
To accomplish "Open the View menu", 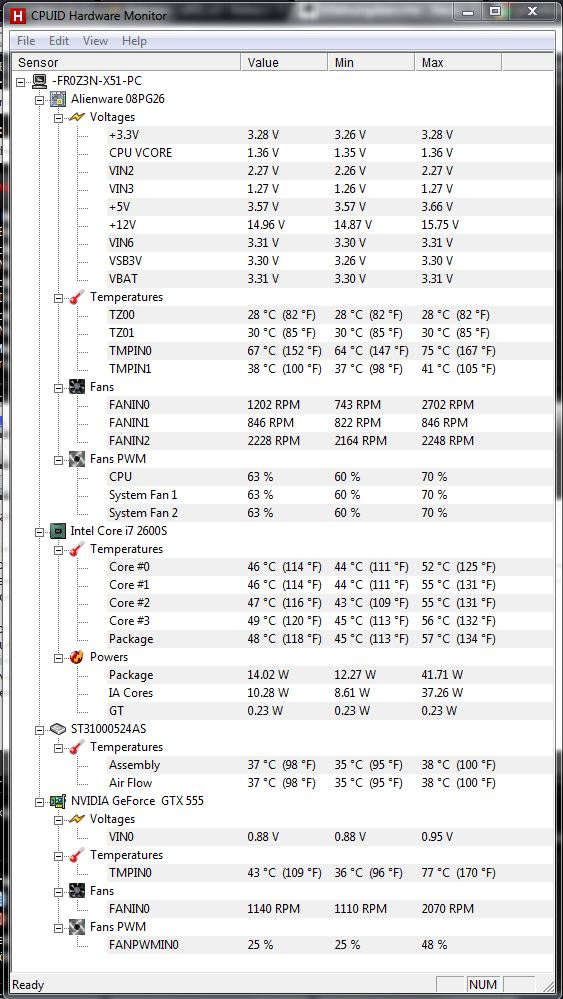I will tap(96, 41).
